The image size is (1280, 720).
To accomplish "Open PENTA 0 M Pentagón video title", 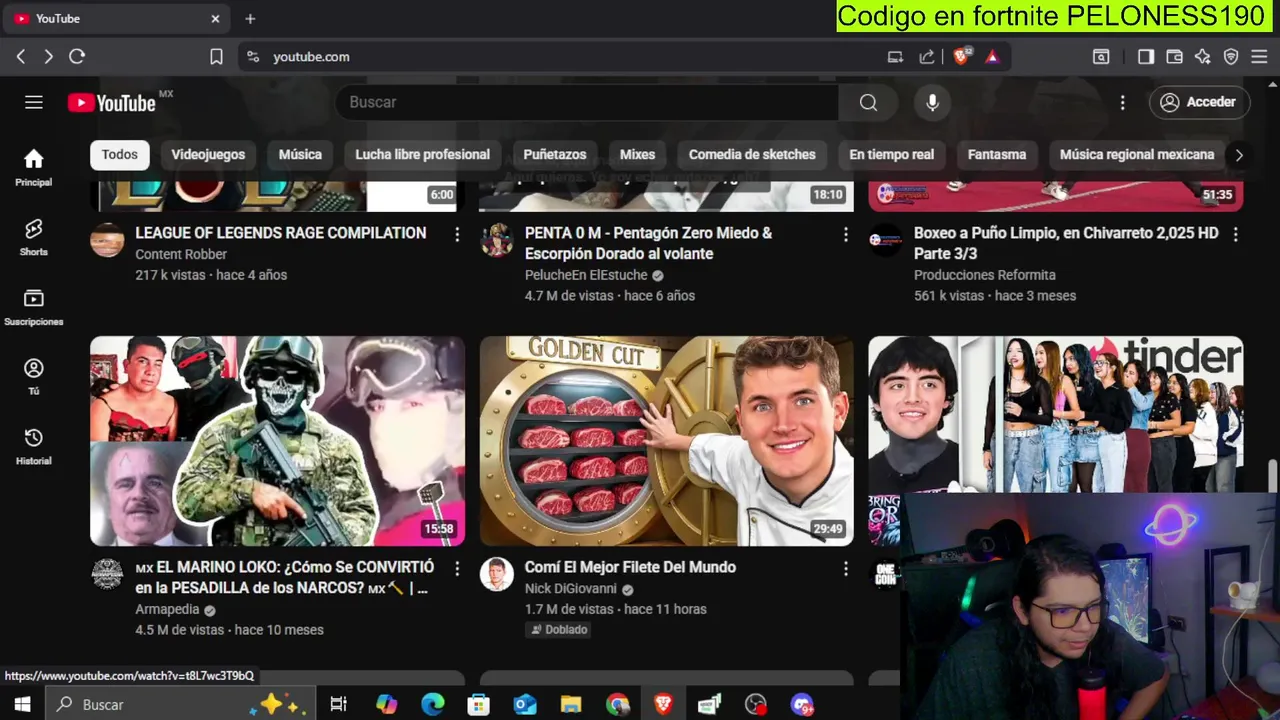I will pos(650,243).
